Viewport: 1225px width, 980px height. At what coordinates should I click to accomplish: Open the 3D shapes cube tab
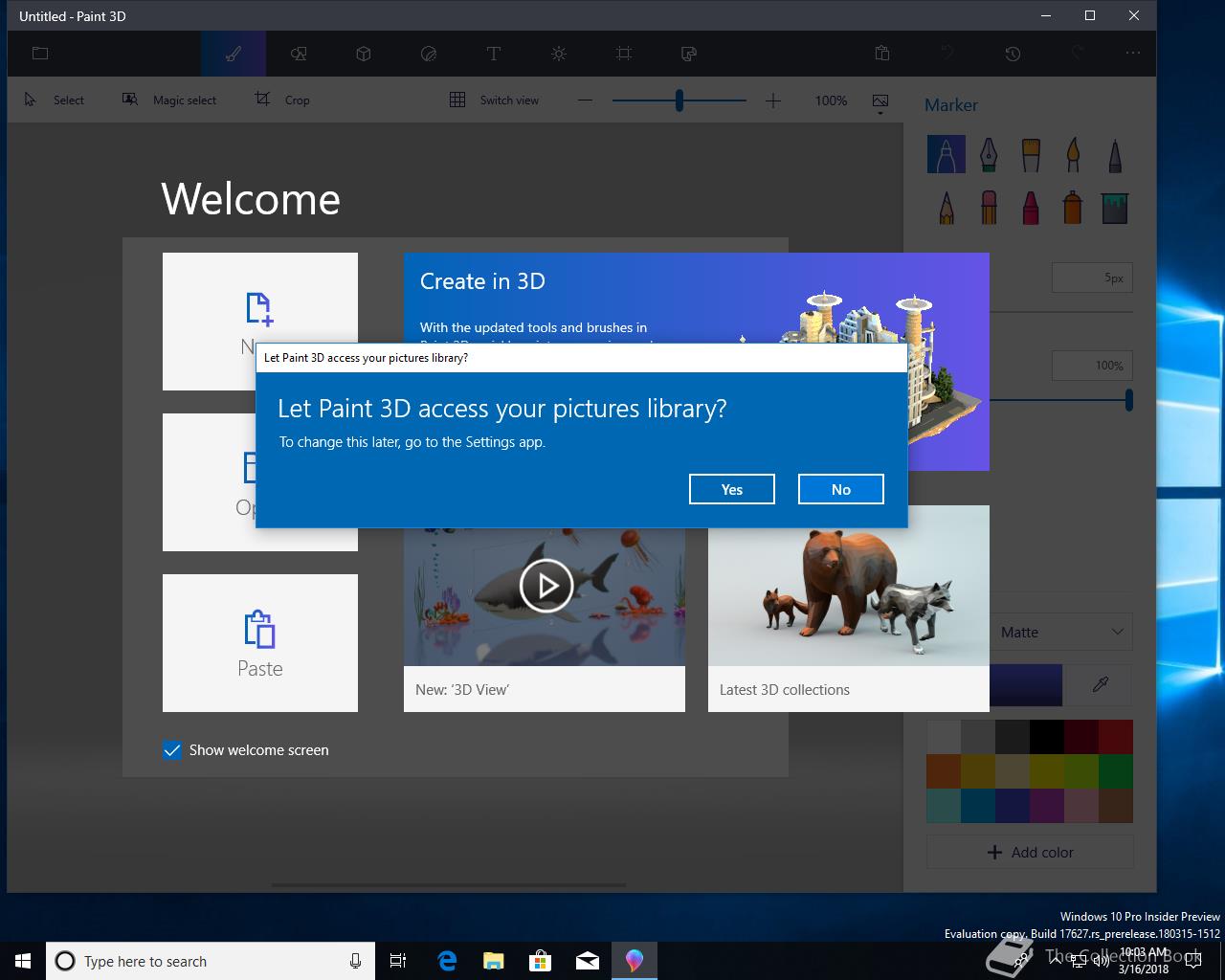(364, 54)
